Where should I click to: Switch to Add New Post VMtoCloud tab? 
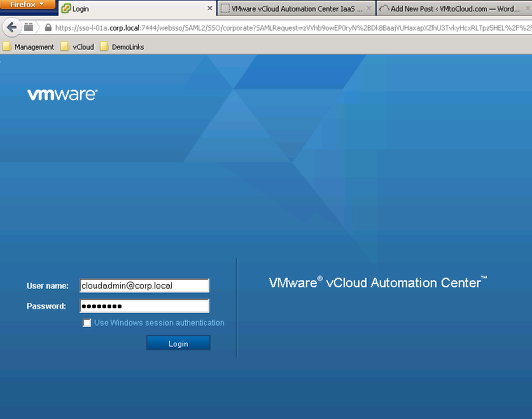tap(454, 9)
